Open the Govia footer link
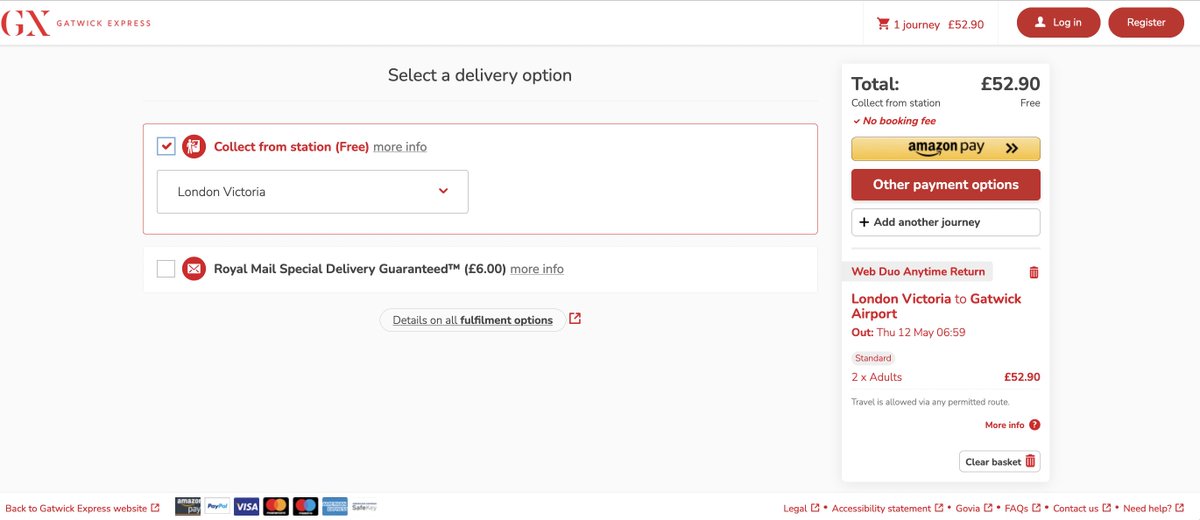 click(974, 508)
